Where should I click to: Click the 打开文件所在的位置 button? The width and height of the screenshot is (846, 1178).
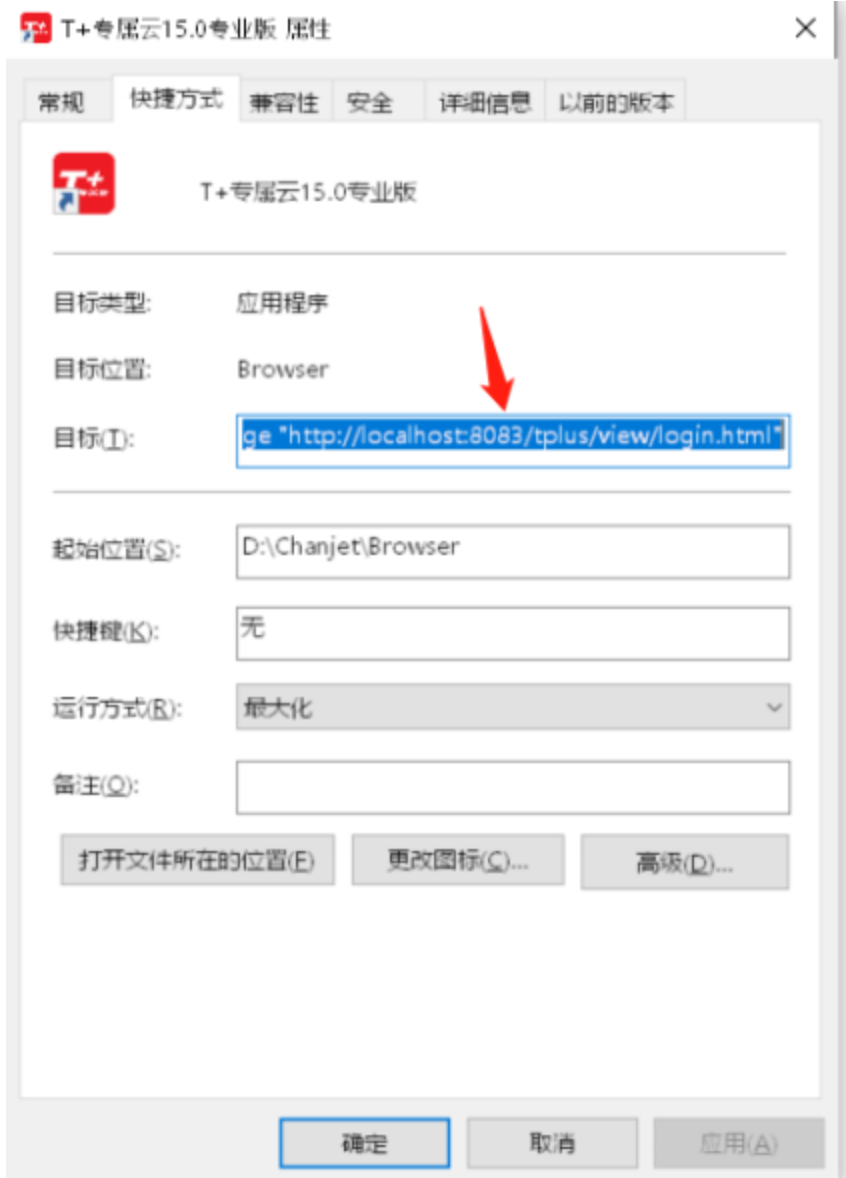[x=198, y=860]
